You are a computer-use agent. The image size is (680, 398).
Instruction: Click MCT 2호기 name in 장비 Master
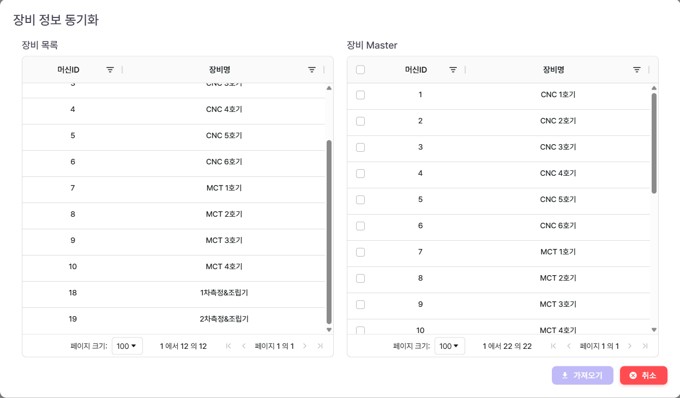coord(558,278)
